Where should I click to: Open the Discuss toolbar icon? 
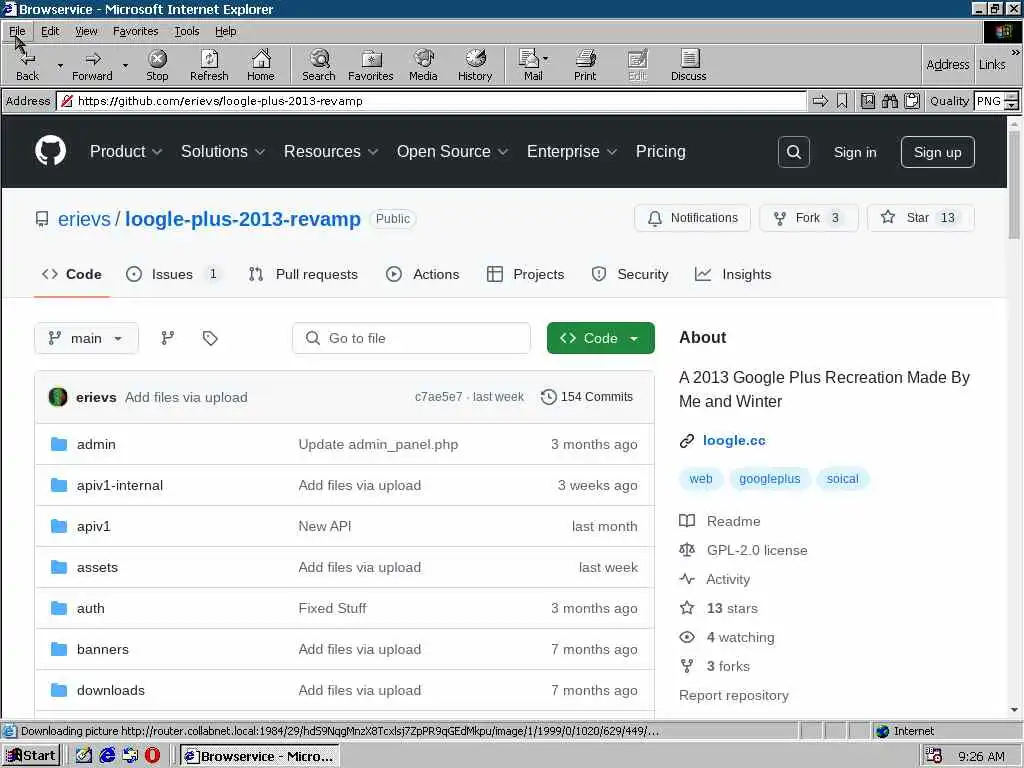(688, 65)
